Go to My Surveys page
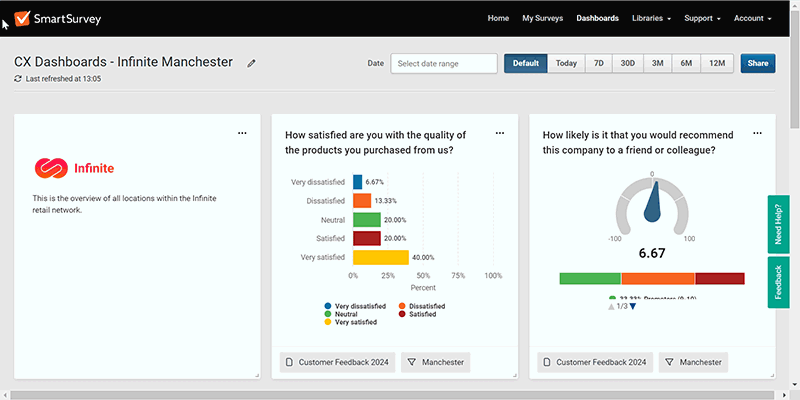Image resolution: width=800 pixels, height=400 pixels. (x=542, y=18)
